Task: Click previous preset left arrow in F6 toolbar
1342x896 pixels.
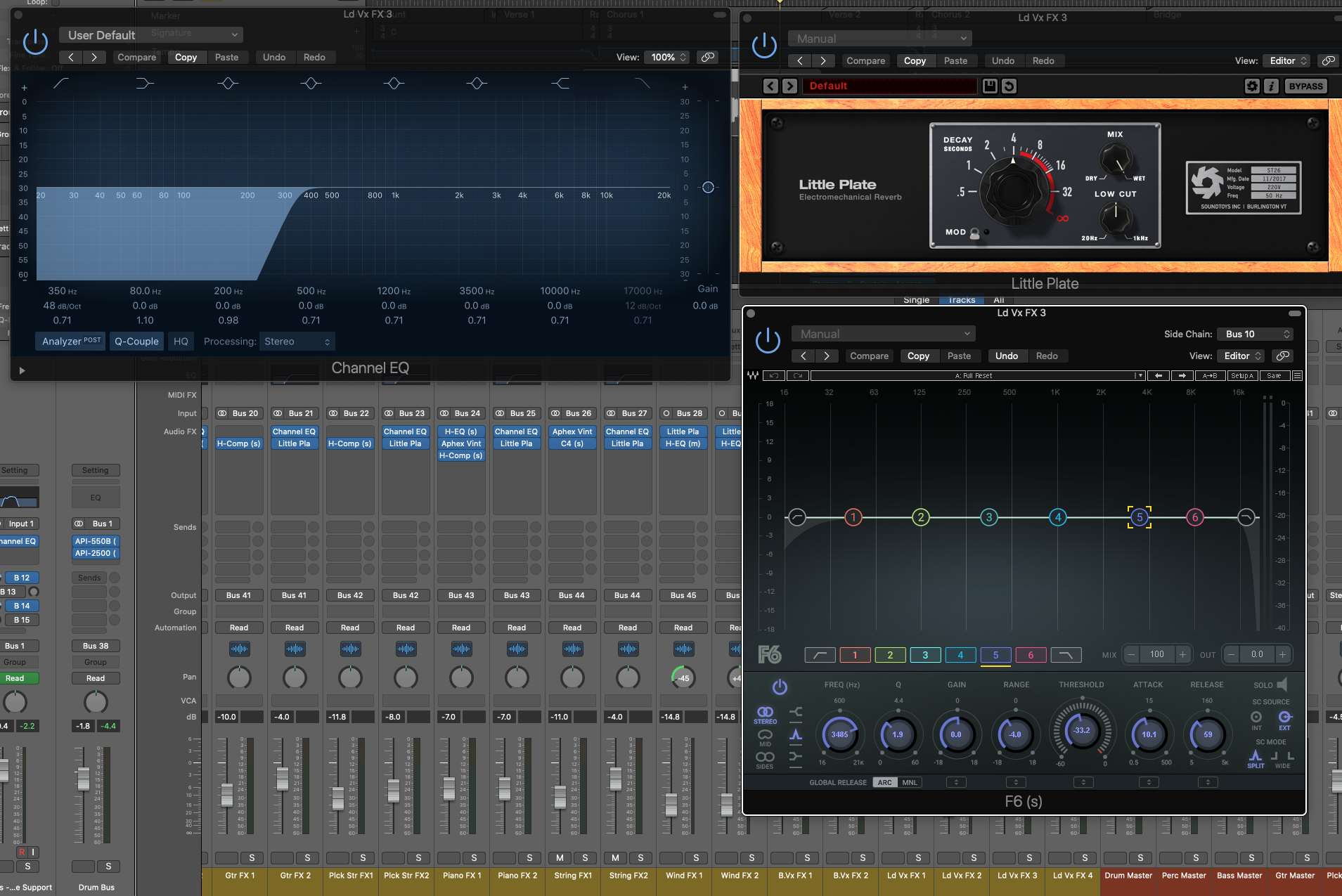Action: 1159,375
